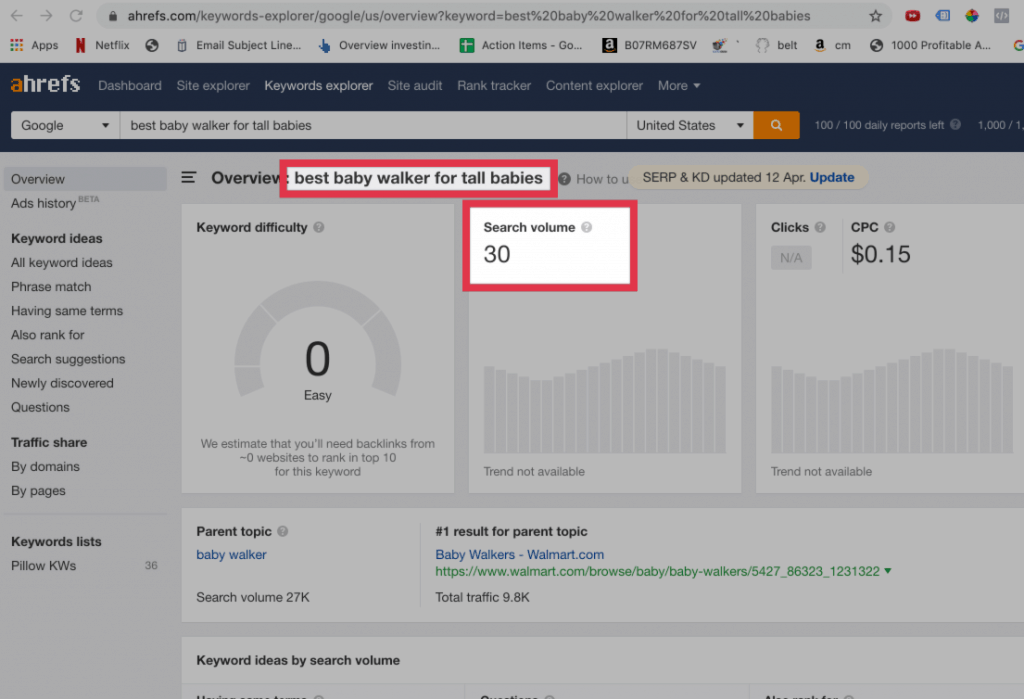
Task: Open the United States country dropdown
Action: pyautogui.click(x=690, y=125)
